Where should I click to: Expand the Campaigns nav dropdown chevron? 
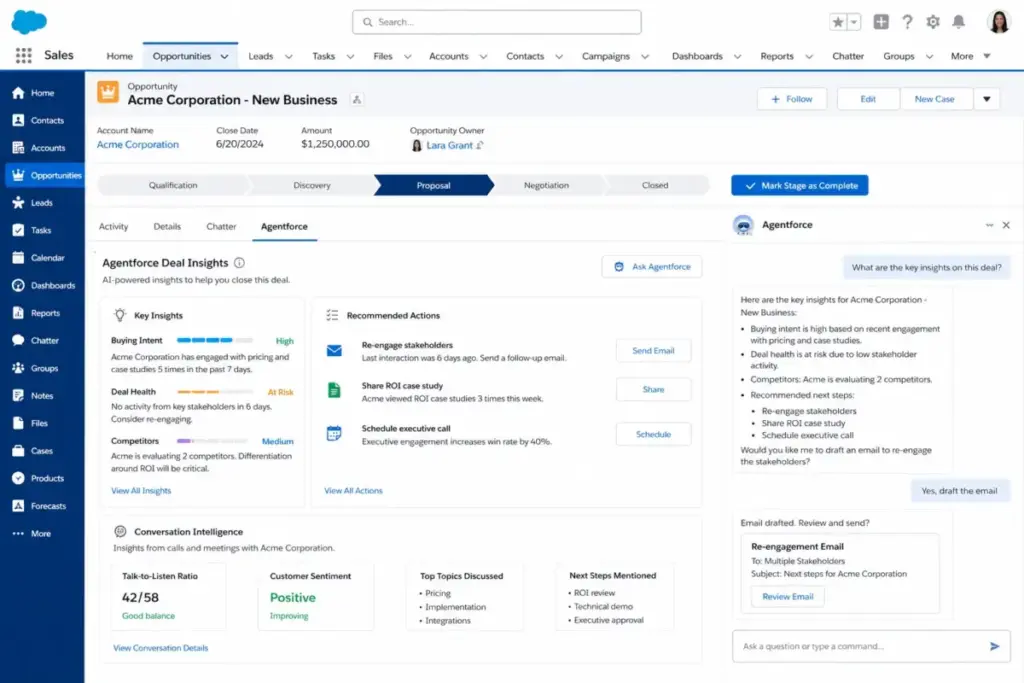(x=645, y=56)
